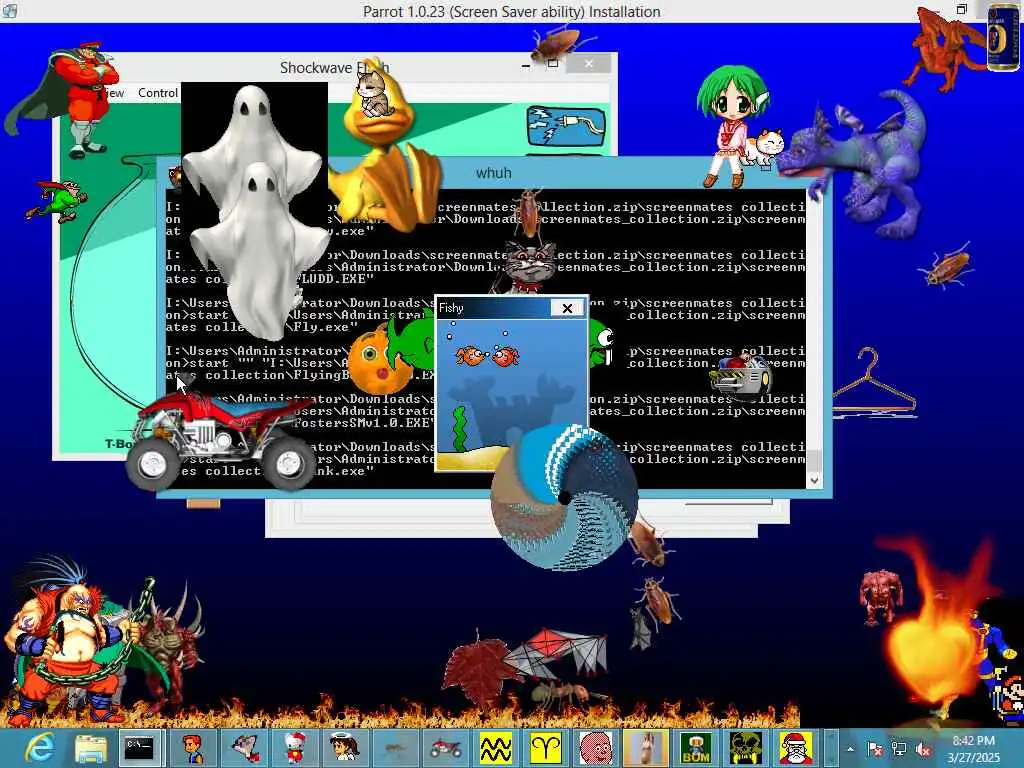Click the coat hanger on the desktop
The height and width of the screenshot is (768, 1024).
point(874,383)
